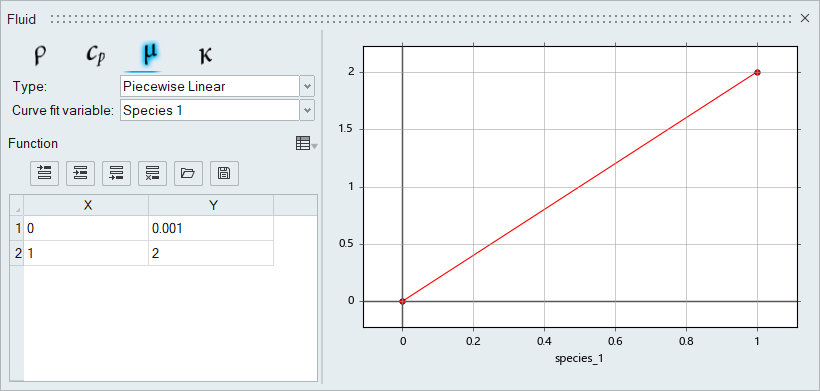Switch to specific heat (Cp) tab
The width and height of the screenshot is (820, 391).
point(95,55)
